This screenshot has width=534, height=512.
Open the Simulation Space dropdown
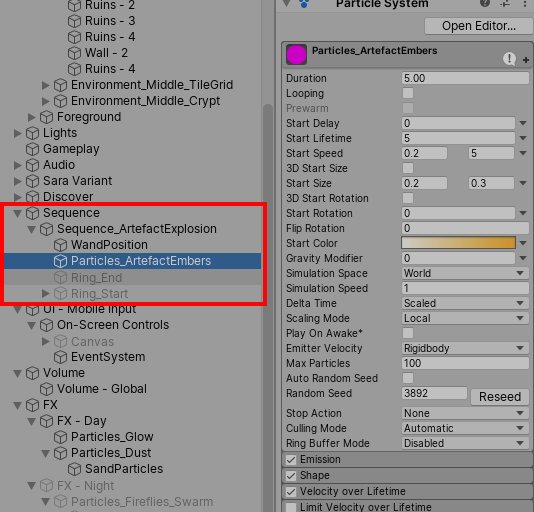(465, 273)
